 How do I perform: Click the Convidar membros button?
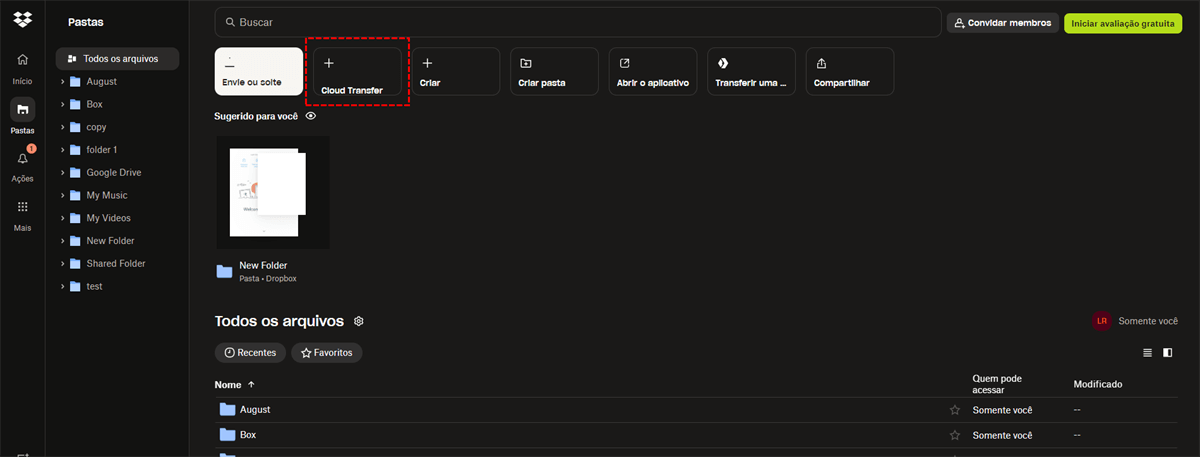(1002, 23)
